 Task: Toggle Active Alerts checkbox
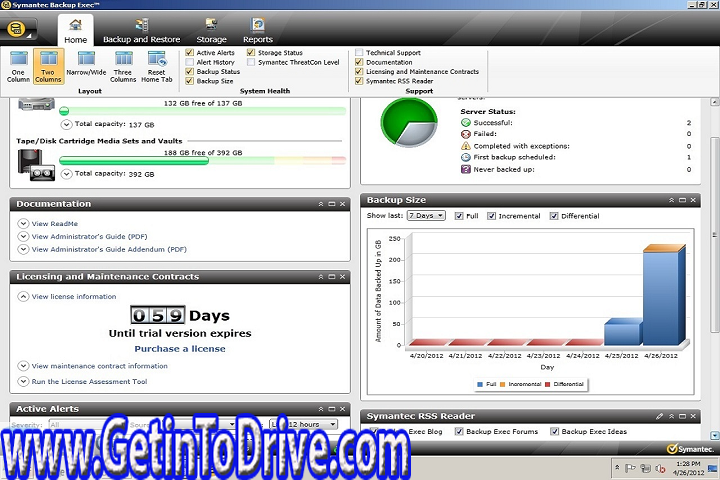(189, 52)
